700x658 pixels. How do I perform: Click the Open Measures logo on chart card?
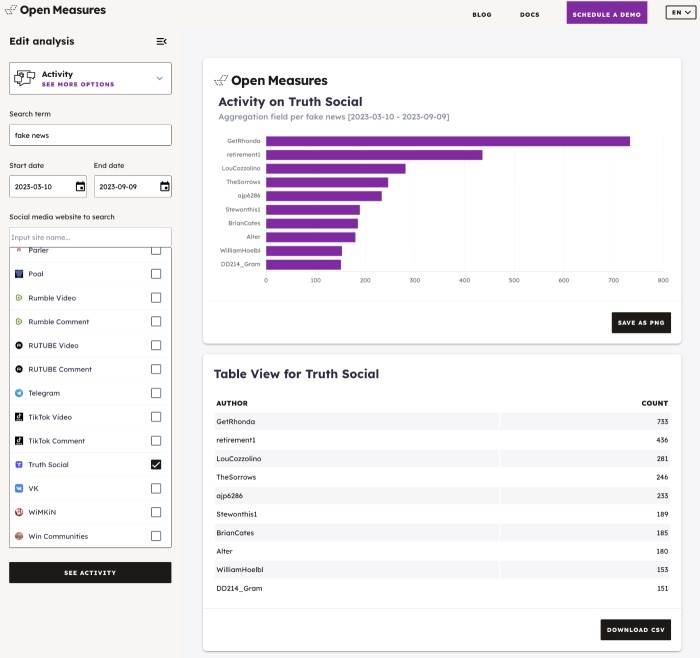[271, 80]
